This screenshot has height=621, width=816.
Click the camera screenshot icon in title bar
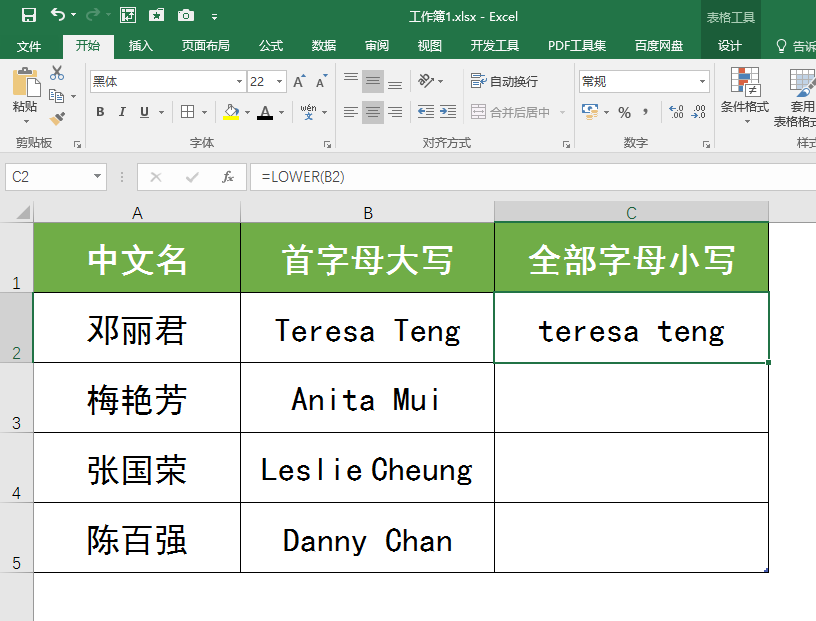point(185,16)
